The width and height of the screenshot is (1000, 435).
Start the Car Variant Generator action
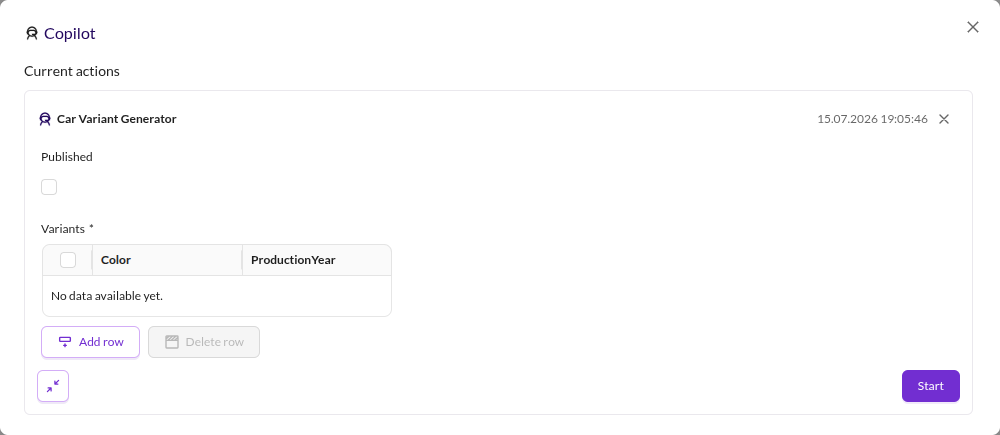pyautogui.click(x=930, y=386)
